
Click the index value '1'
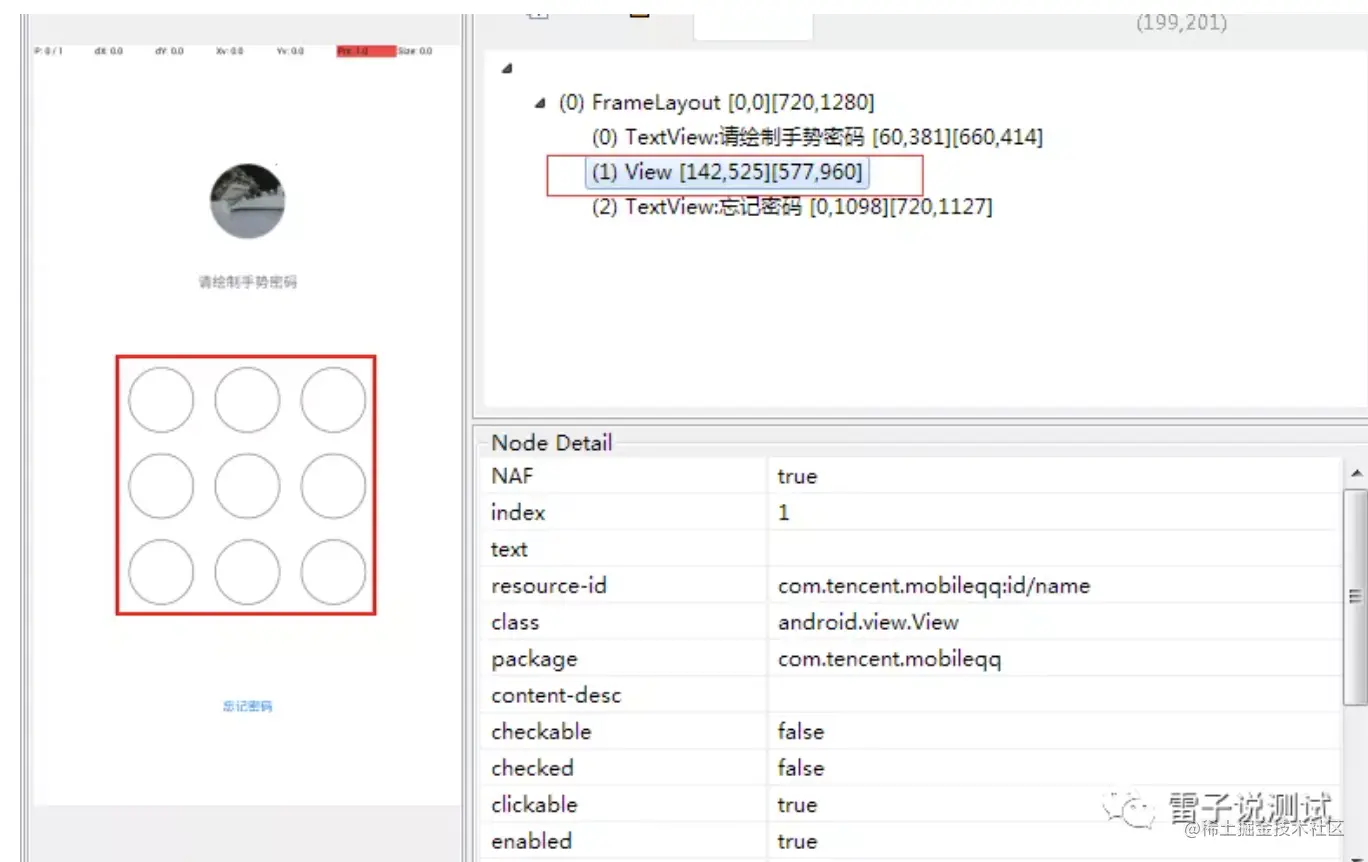point(784,512)
